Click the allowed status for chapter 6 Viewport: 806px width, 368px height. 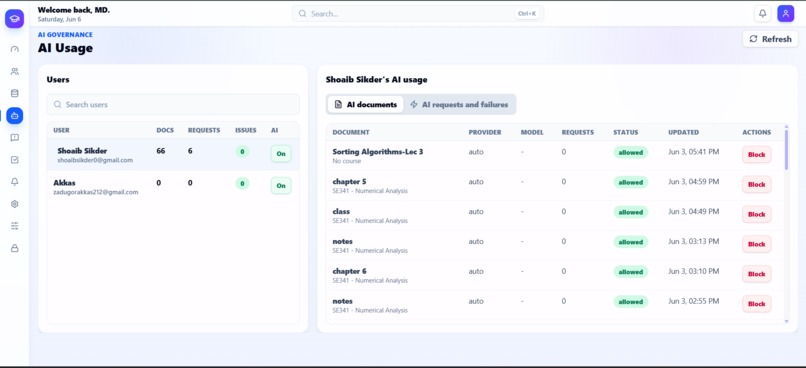click(631, 271)
